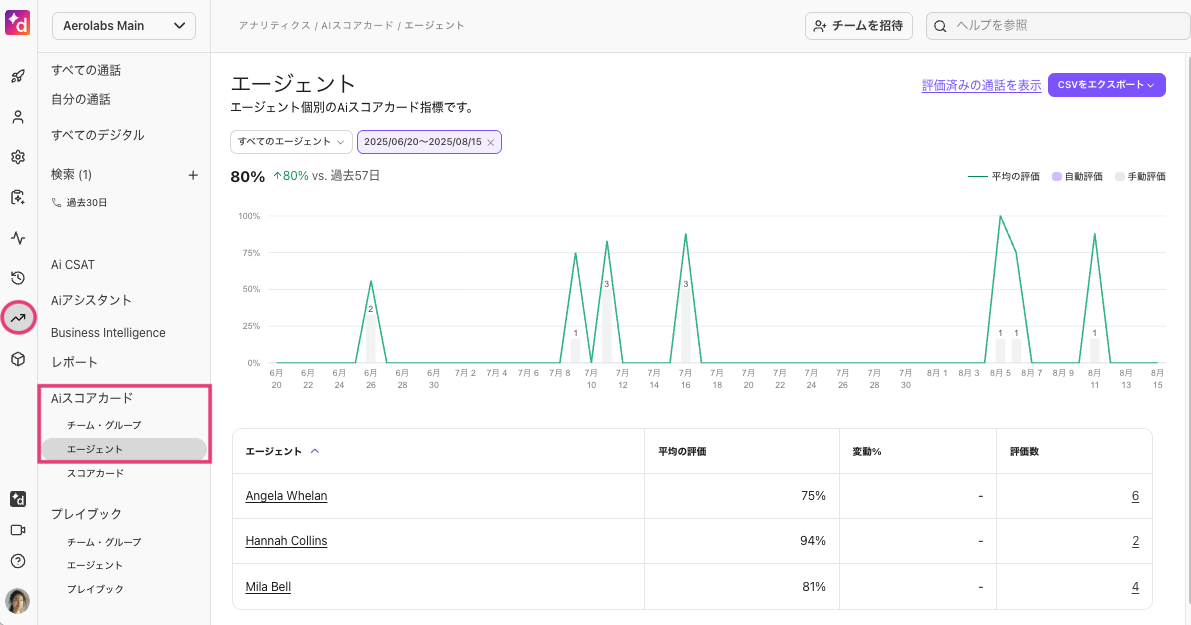Open Mila Bell's 4 evaluations count
The image size is (1191, 625).
(x=1135, y=586)
